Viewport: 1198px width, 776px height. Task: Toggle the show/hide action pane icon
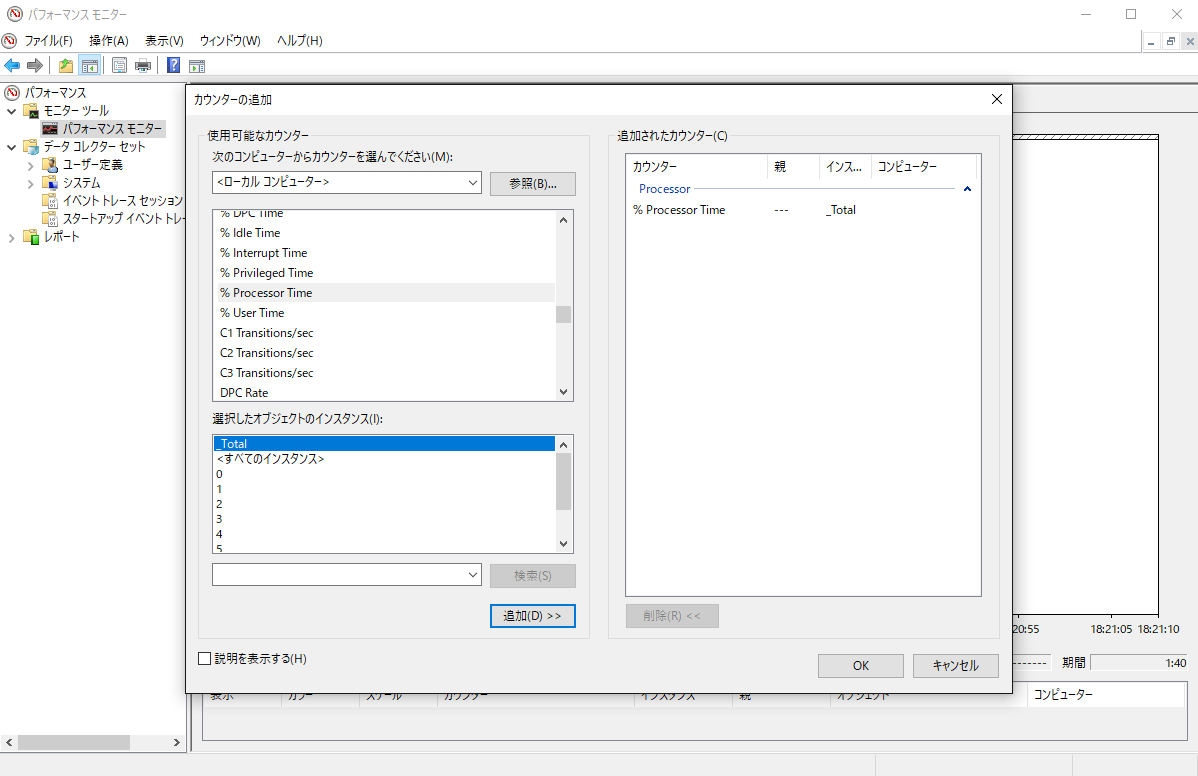pos(197,66)
